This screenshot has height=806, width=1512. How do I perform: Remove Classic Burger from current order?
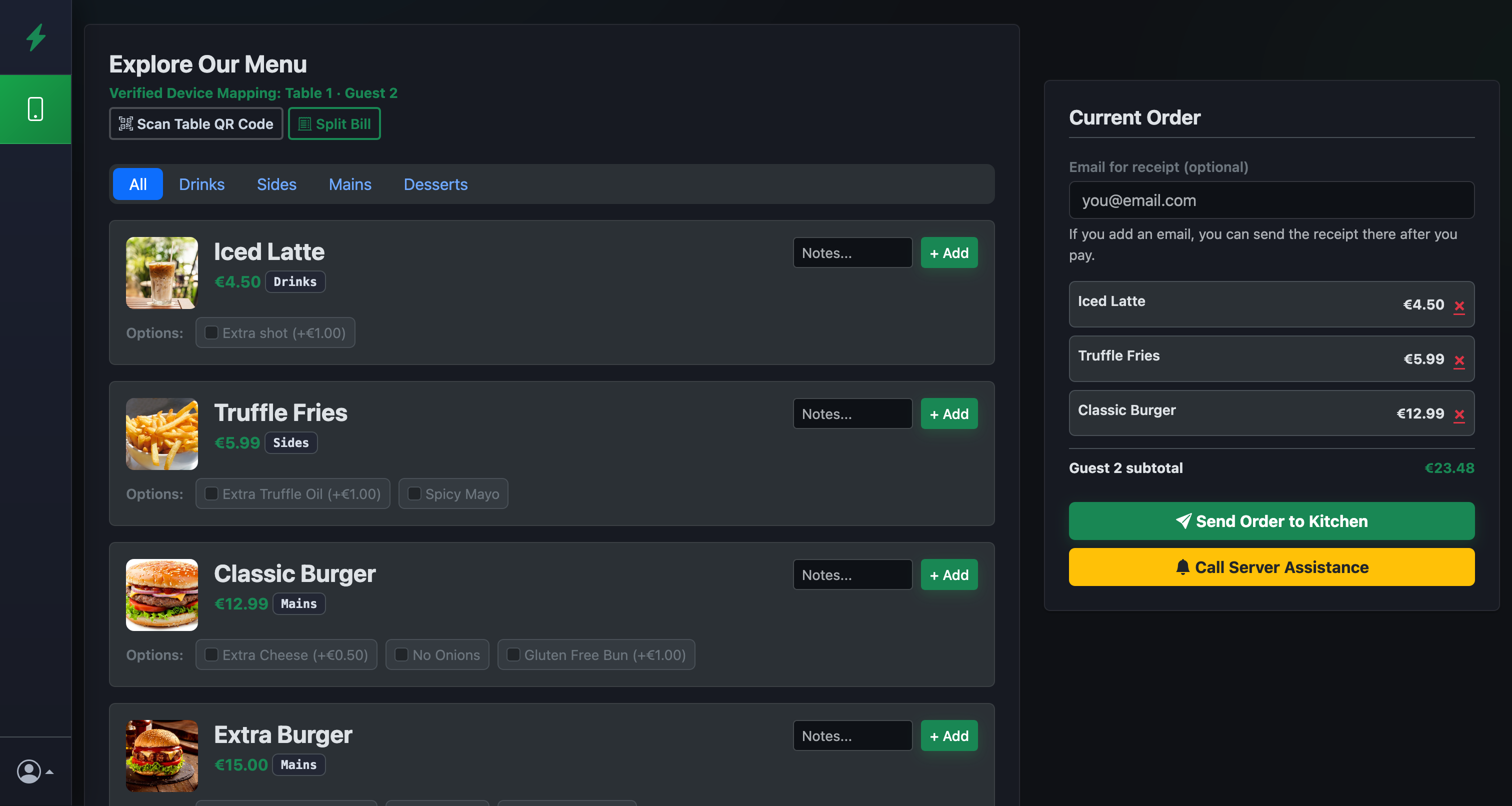coord(1459,415)
